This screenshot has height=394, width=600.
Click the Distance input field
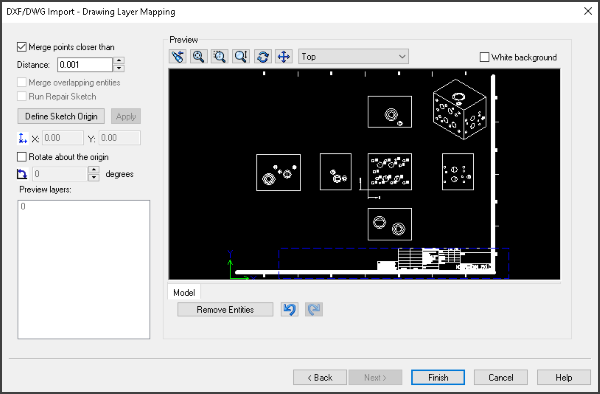[x=85, y=64]
